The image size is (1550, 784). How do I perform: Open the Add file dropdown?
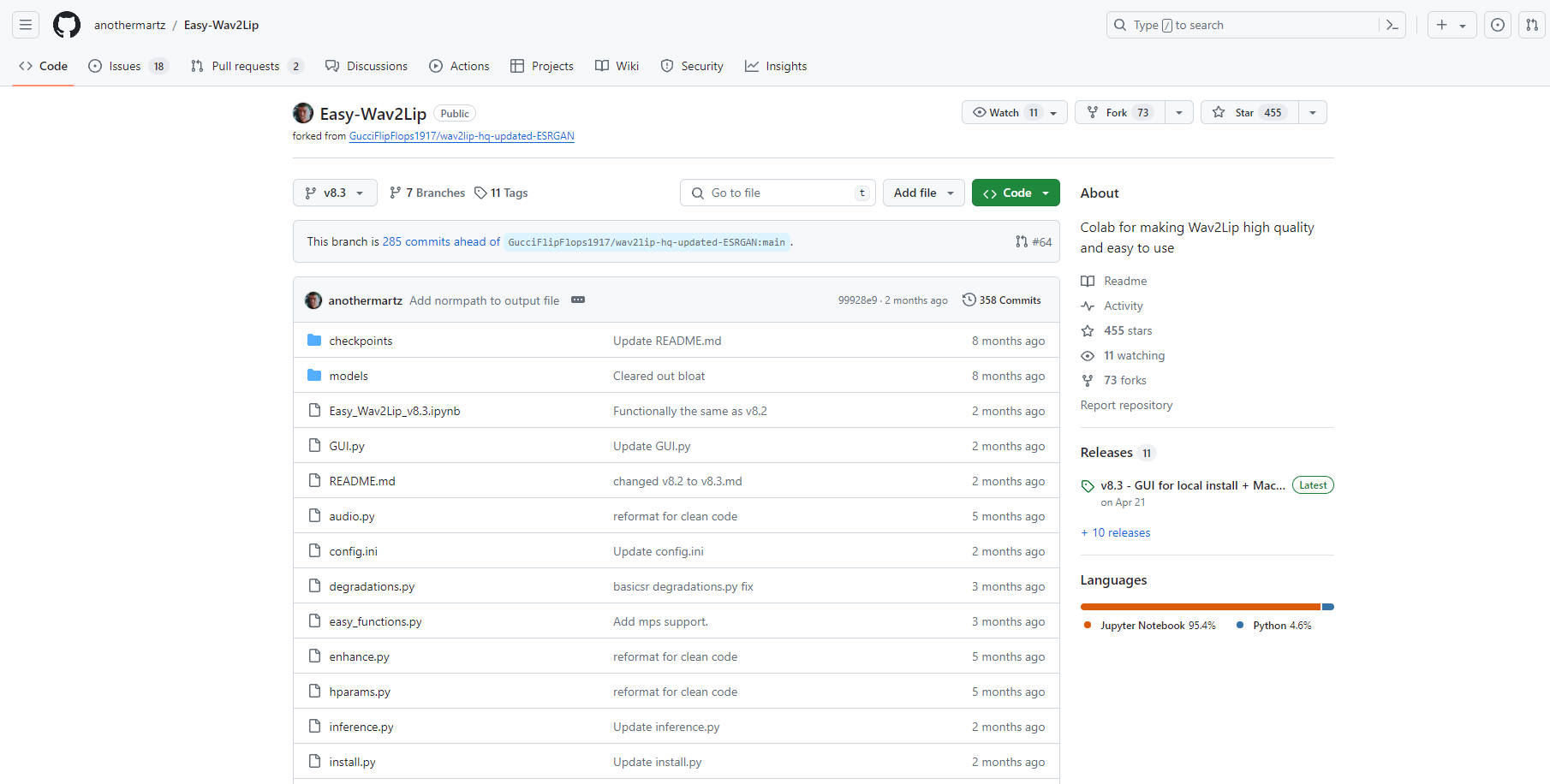pos(923,193)
